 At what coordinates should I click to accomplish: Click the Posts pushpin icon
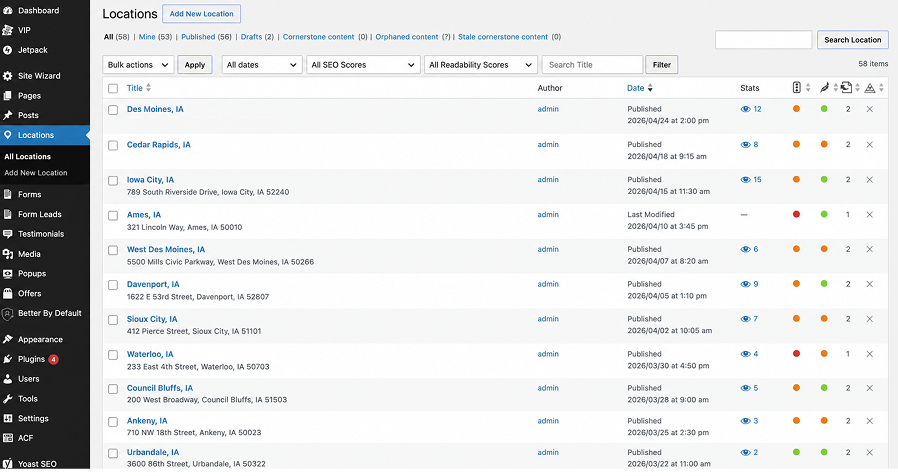click(7, 115)
